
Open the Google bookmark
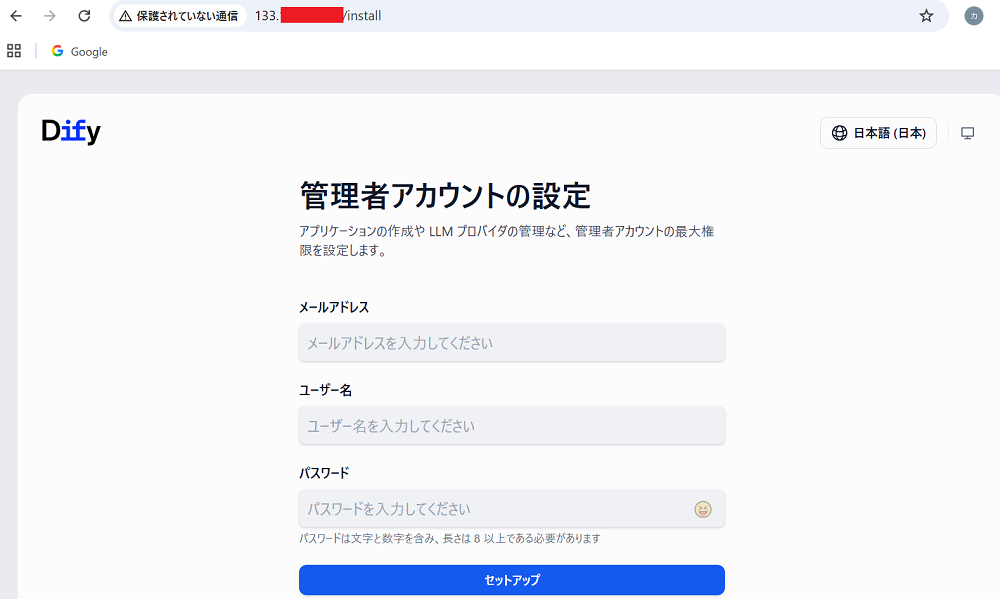point(80,51)
